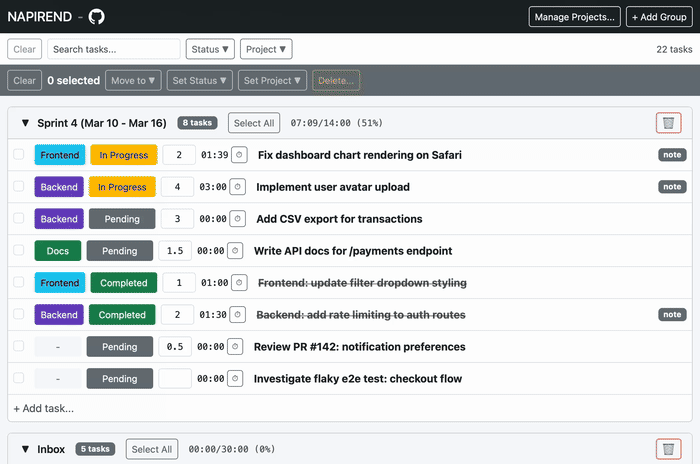The height and width of the screenshot is (464, 700).
Task: Focus the Search tasks input field
Action: click(x=113, y=49)
